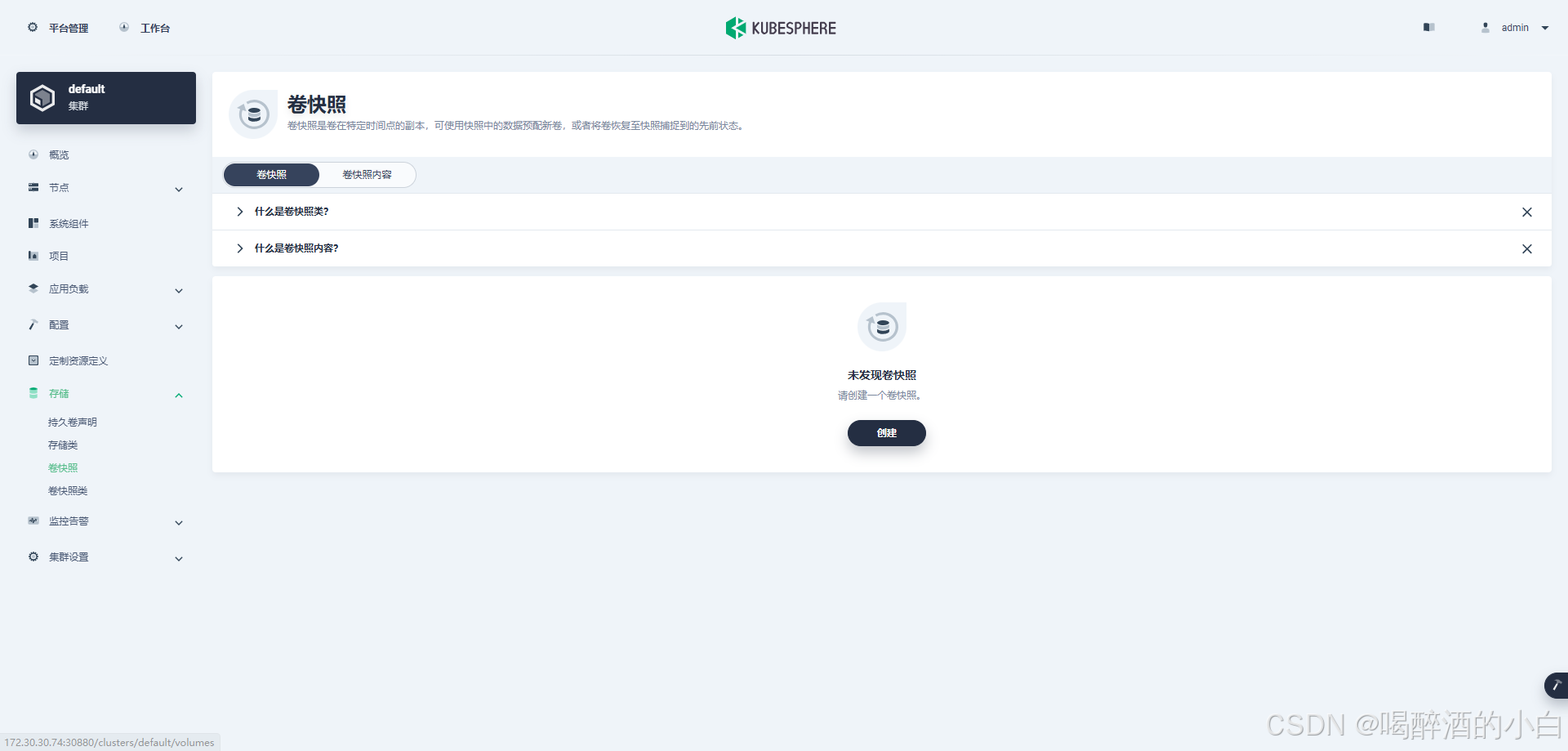Click the KubeSphere logo

click(781, 28)
